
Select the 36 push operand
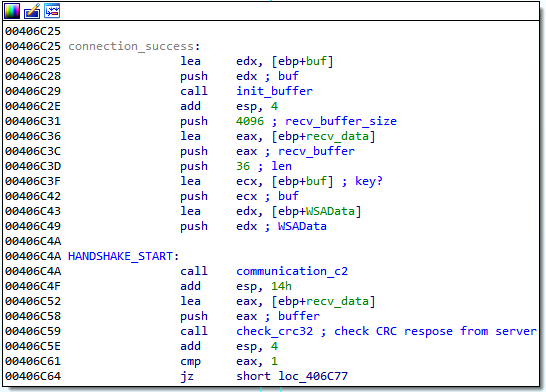pyautogui.click(x=243, y=166)
